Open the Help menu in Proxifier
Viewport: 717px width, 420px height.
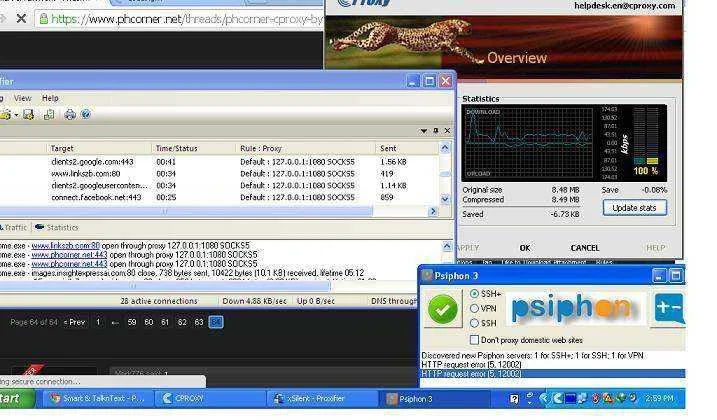pyautogui.click(x=50, y=98)
